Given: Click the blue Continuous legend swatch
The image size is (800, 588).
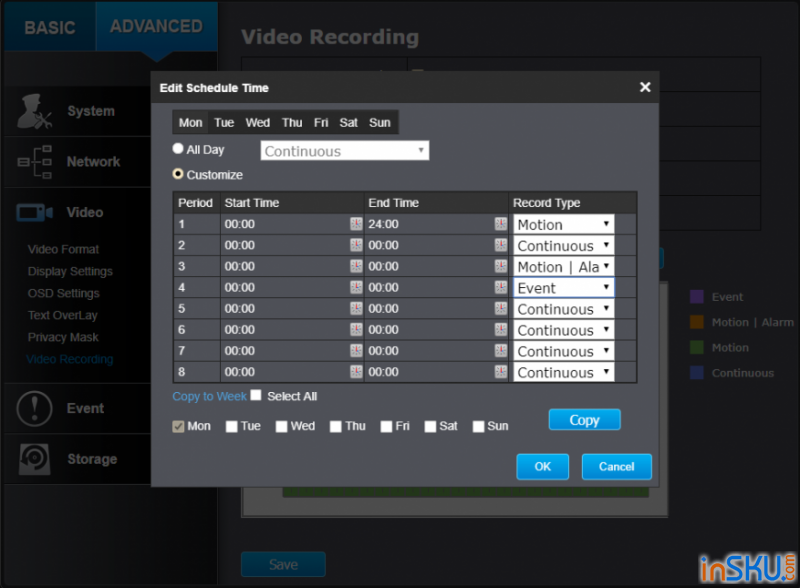Looking at the screenshot, I should pos(696,373).
